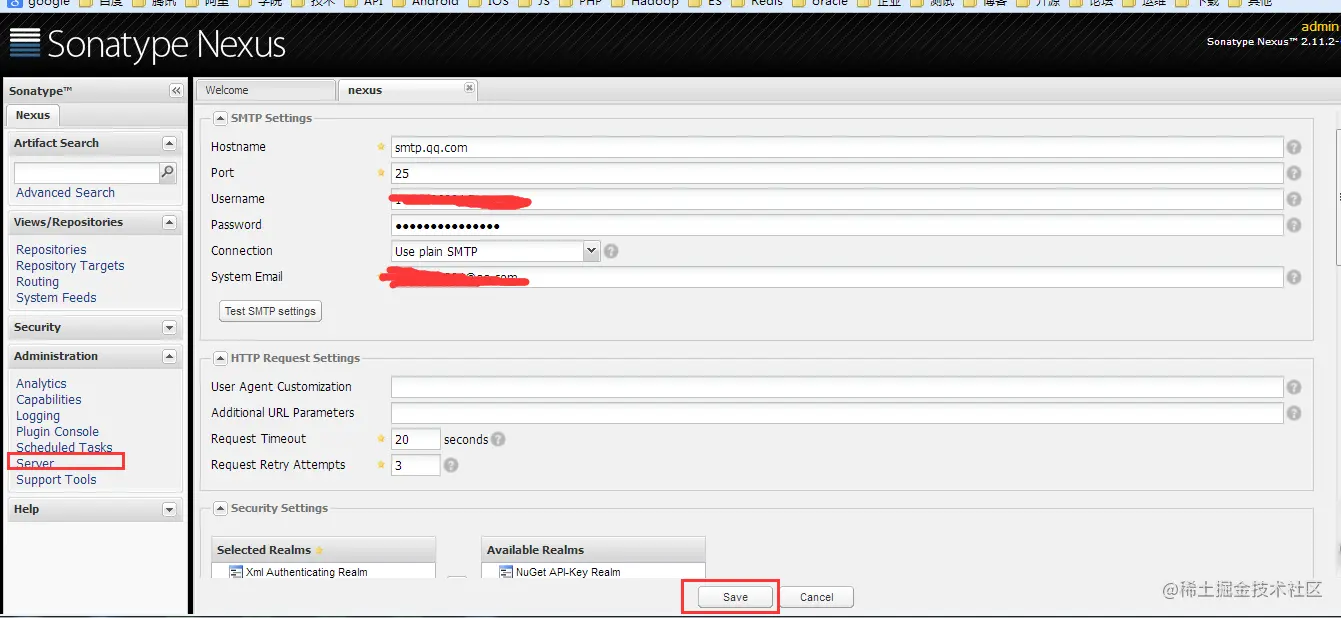1341x618 pixels.
Task: Open the Repositories view
Action: tap(51, 250)
